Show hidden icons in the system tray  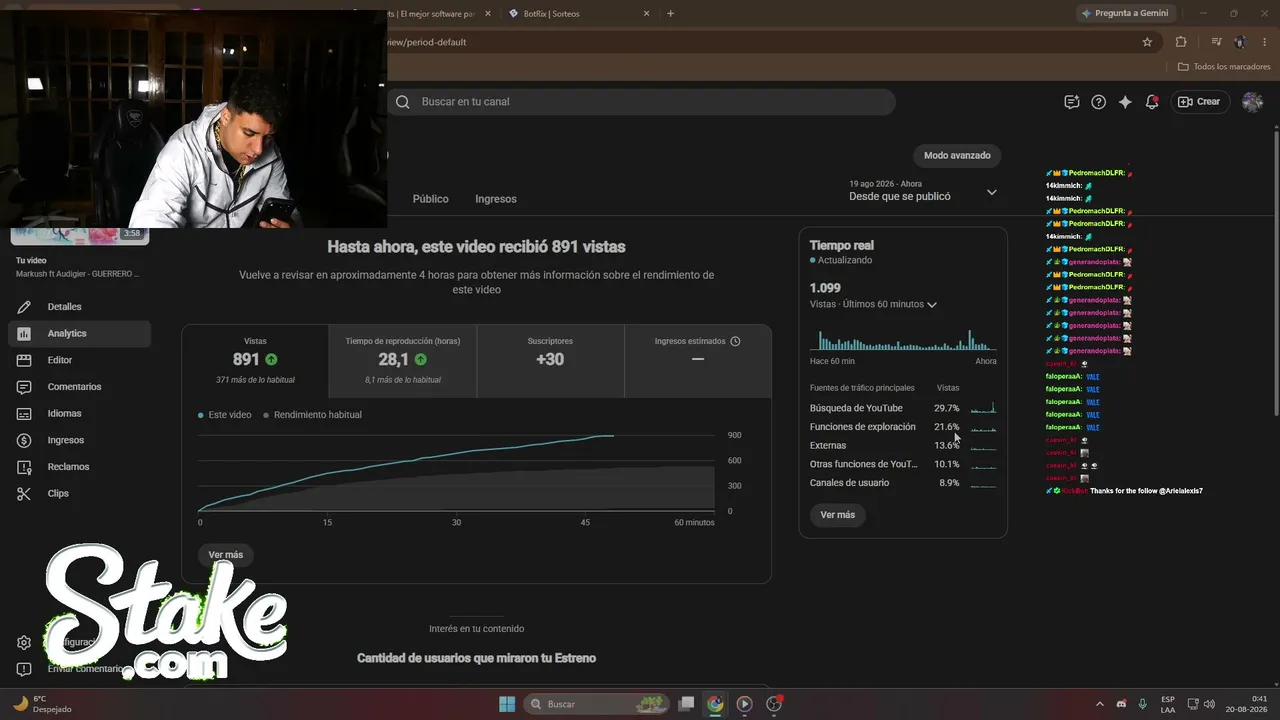click(x=1100, y=704)
